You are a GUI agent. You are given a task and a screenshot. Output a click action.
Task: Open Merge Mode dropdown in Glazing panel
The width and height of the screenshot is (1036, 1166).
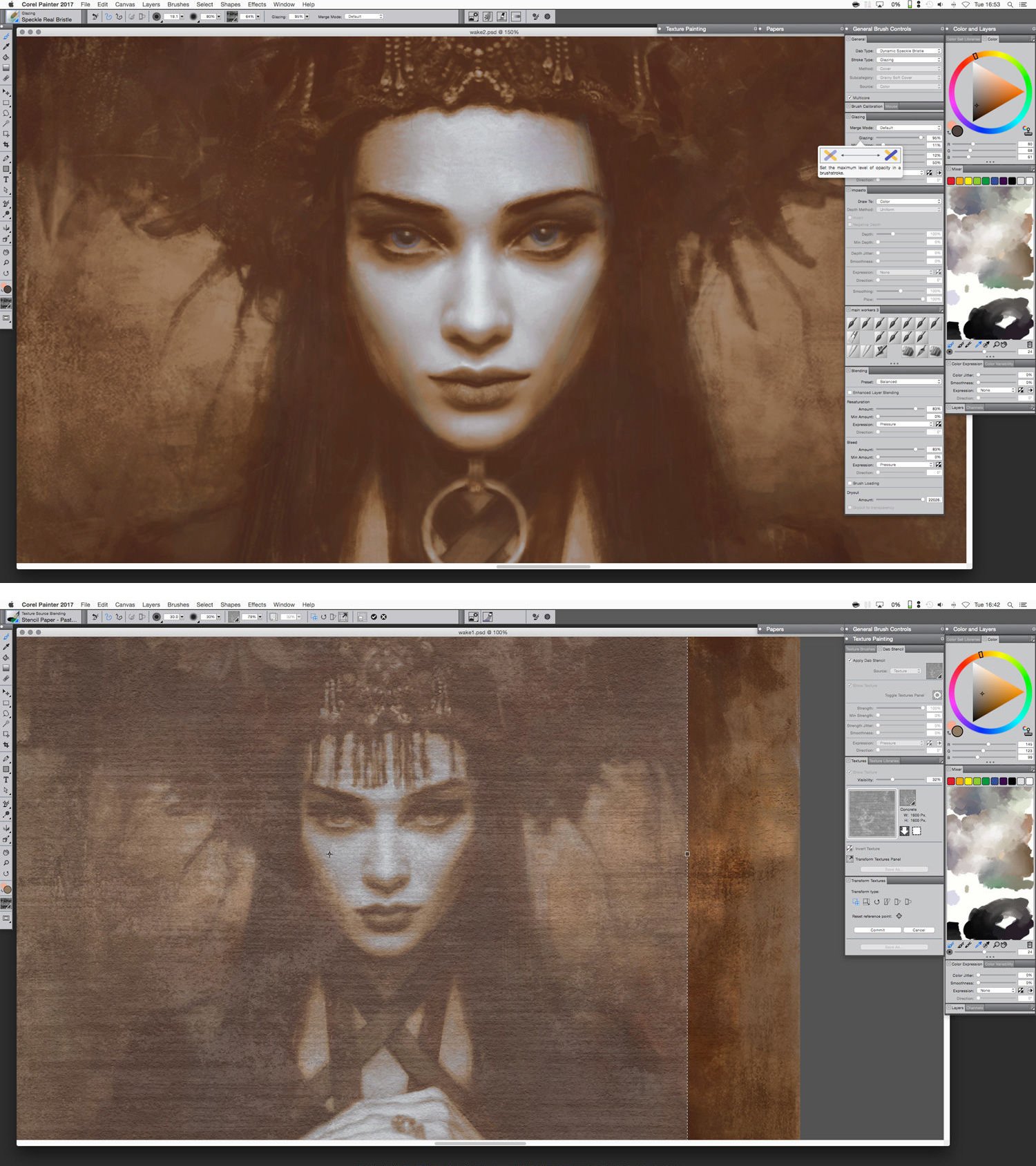908,128
